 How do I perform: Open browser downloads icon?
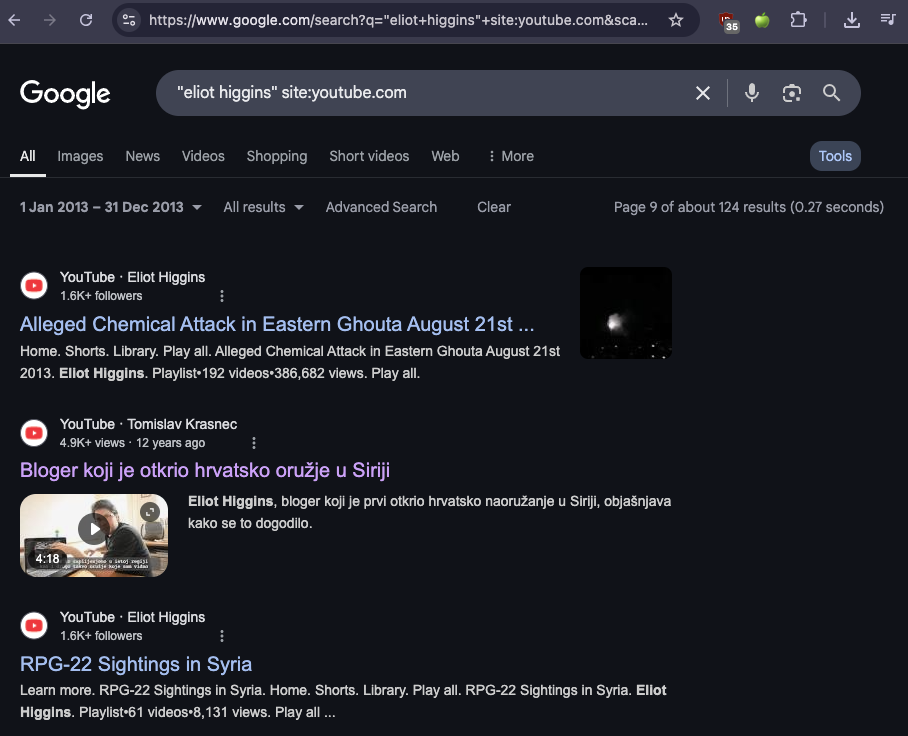(852, 20)
